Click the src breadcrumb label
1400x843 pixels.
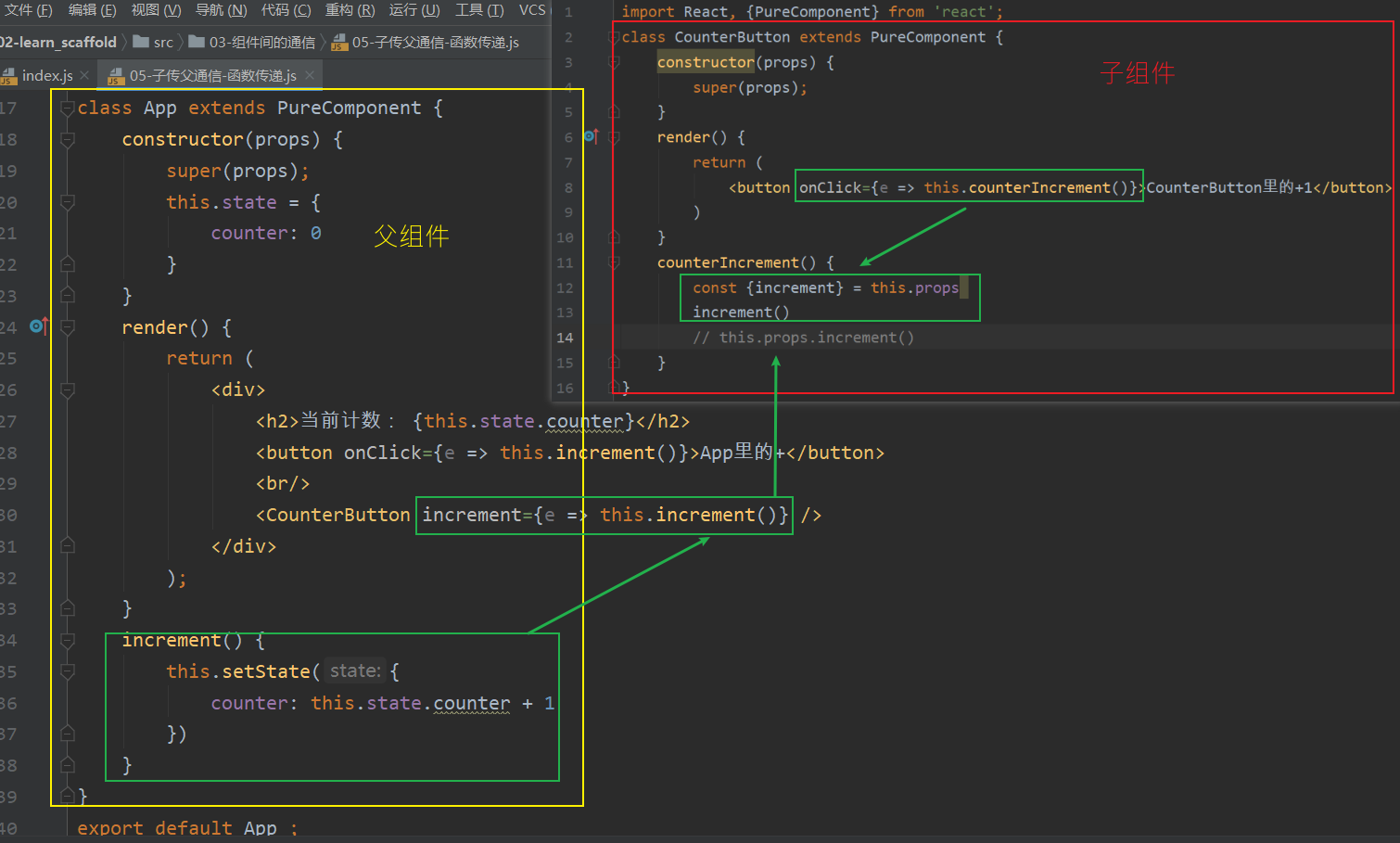[163, 42]
